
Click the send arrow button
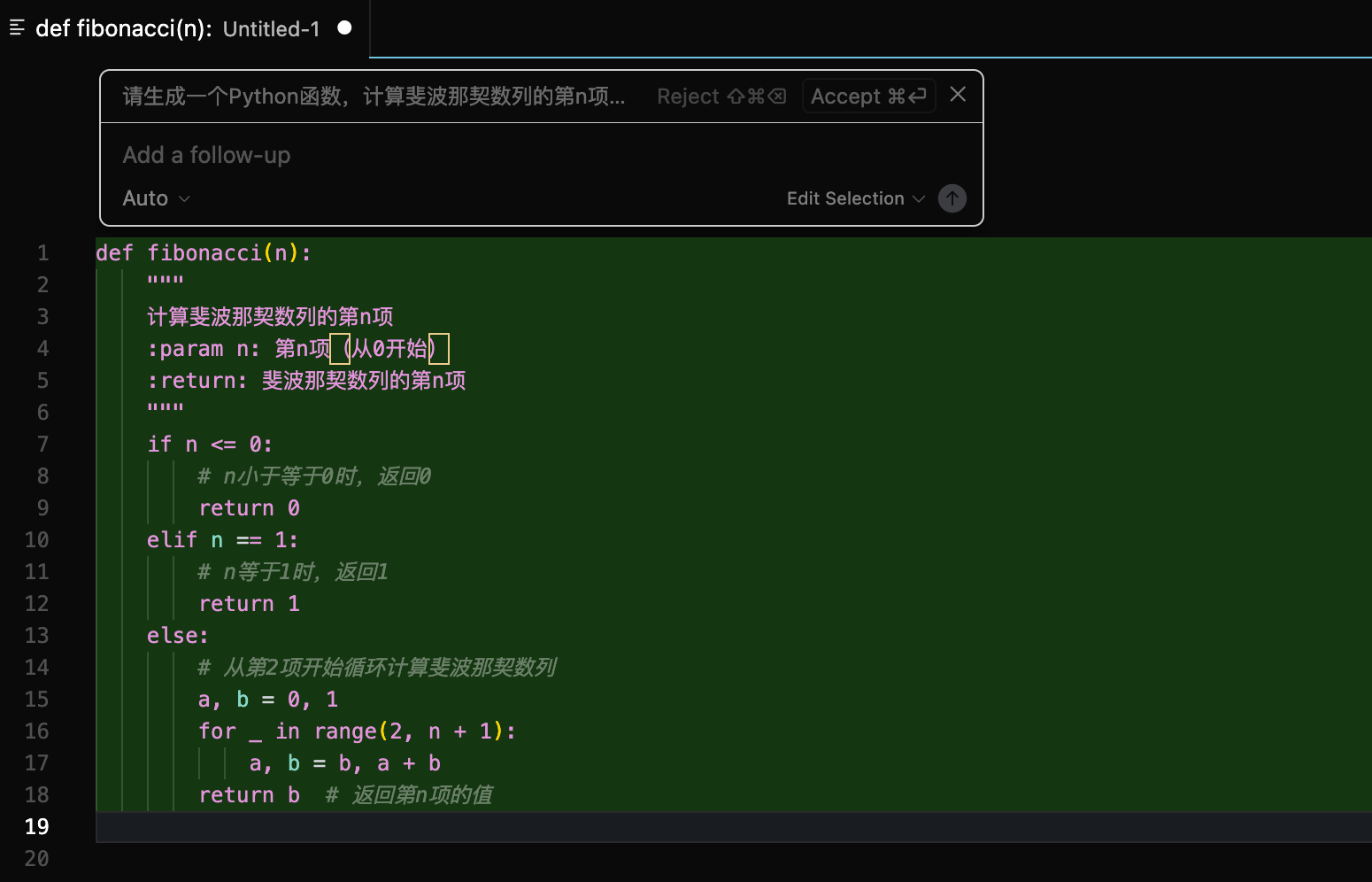click(x=952, y=198)
